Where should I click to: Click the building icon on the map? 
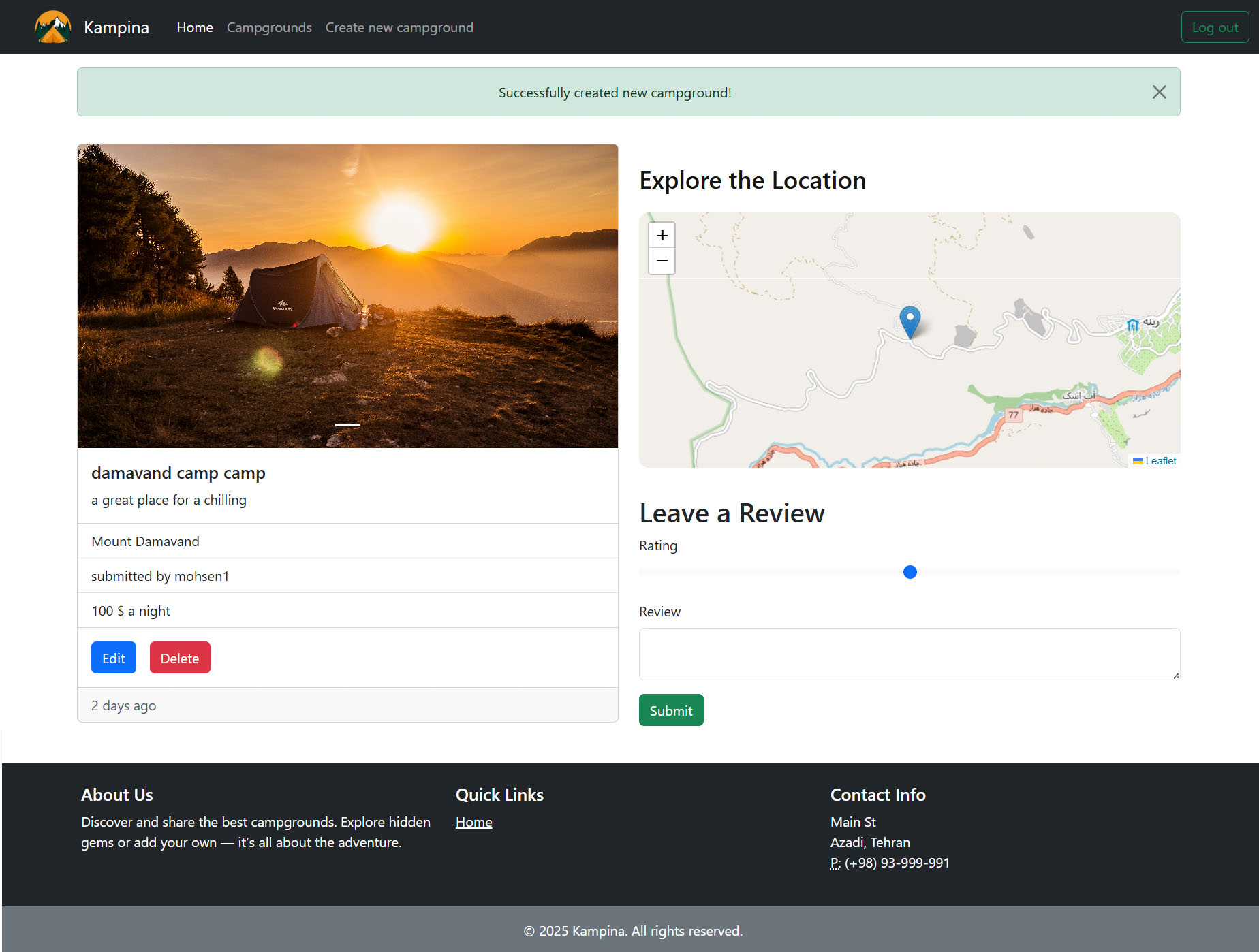pos(1132,325)
